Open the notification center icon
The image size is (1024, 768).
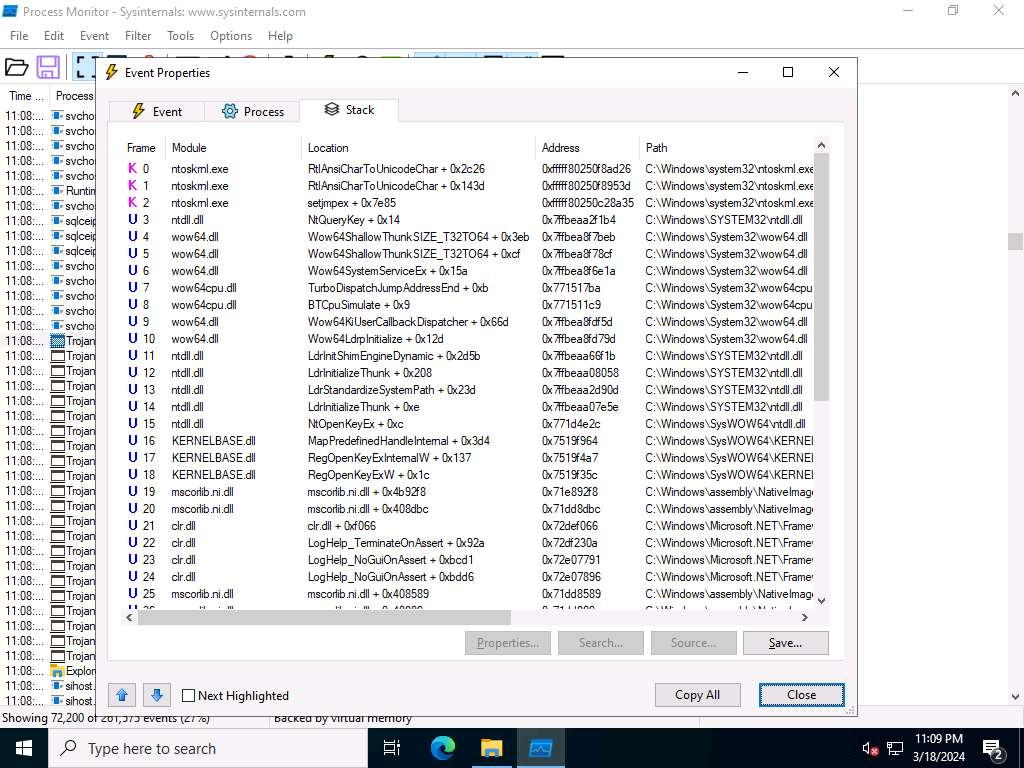tap(993, 748)
